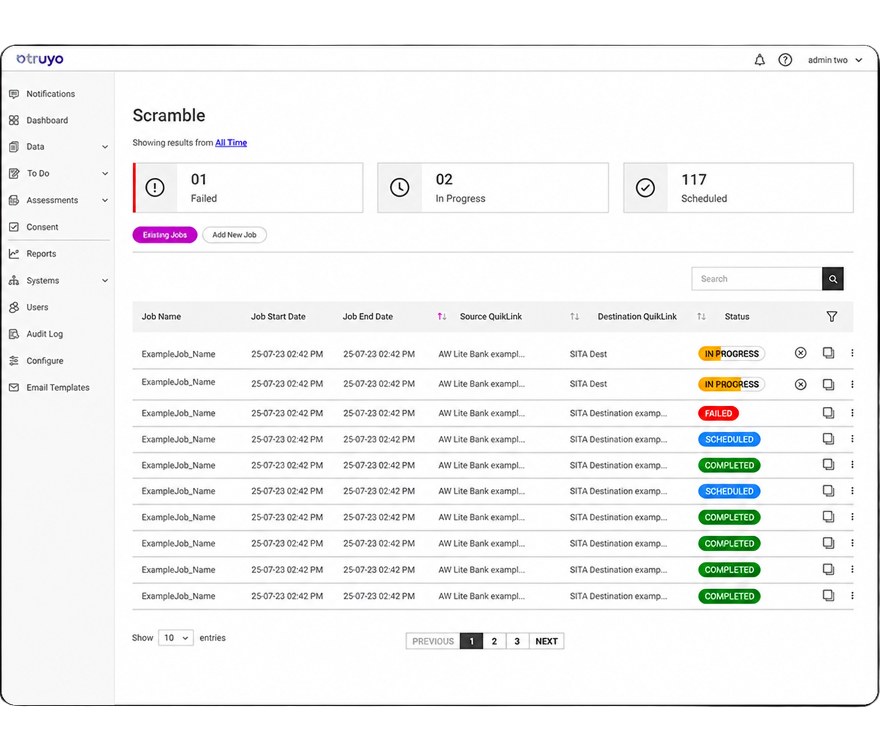
Task: Click the 01 Failed summary card
Action: point(248,188)
